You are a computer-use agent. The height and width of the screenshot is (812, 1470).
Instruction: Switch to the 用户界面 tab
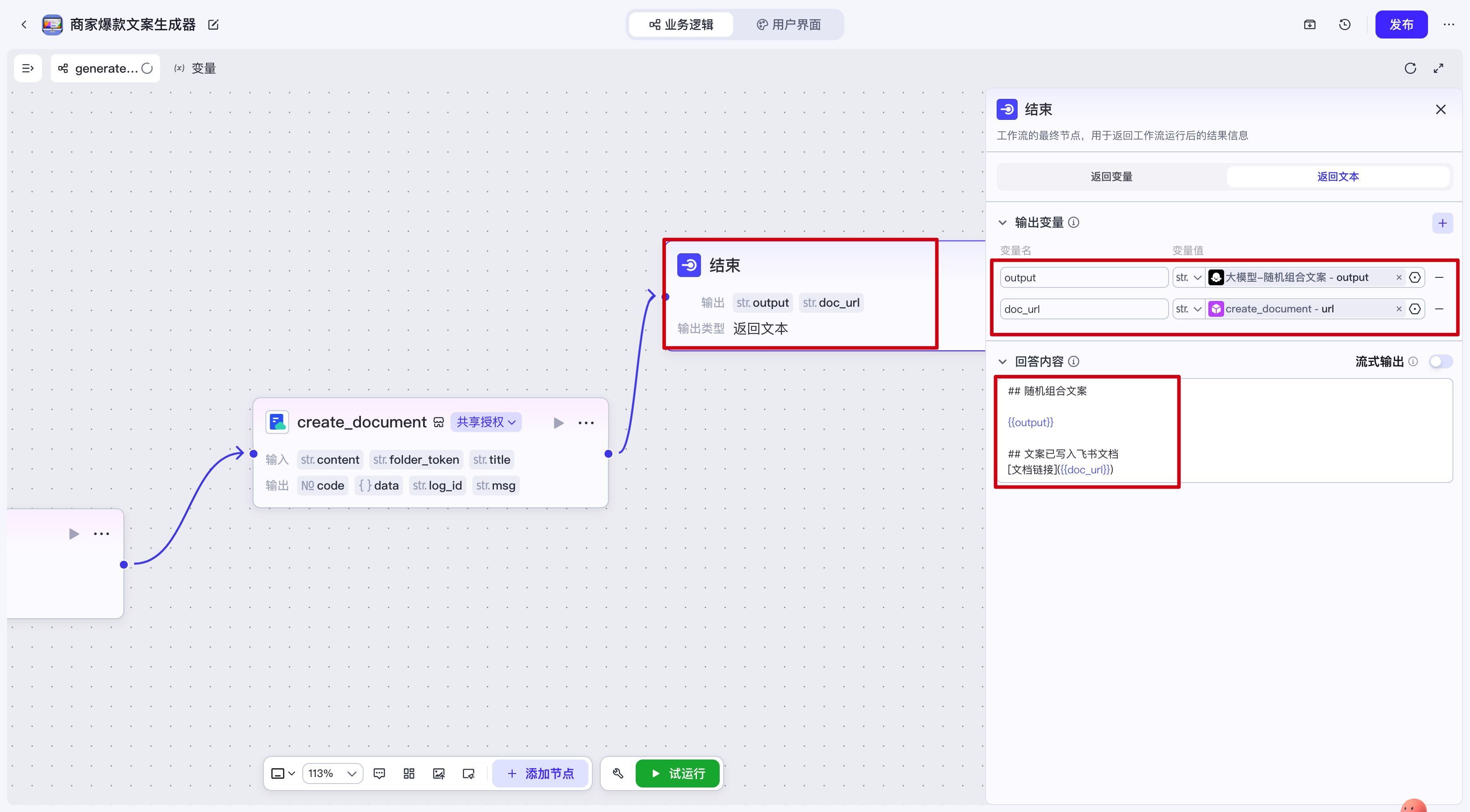[x=789, y=24]
